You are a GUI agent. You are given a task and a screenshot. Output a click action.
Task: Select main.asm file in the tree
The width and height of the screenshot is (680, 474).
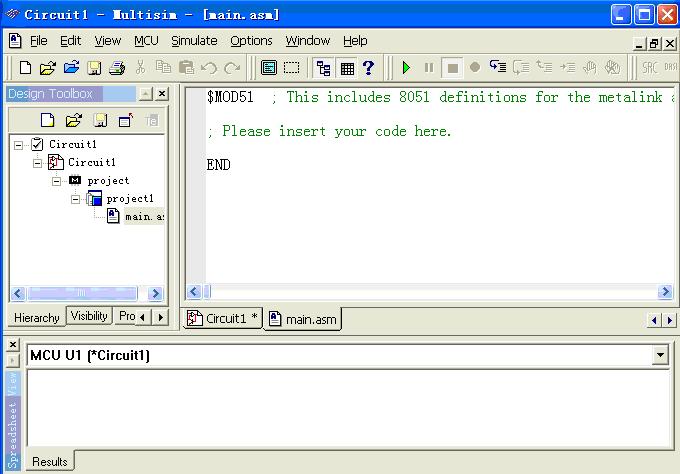click(144, 217)
